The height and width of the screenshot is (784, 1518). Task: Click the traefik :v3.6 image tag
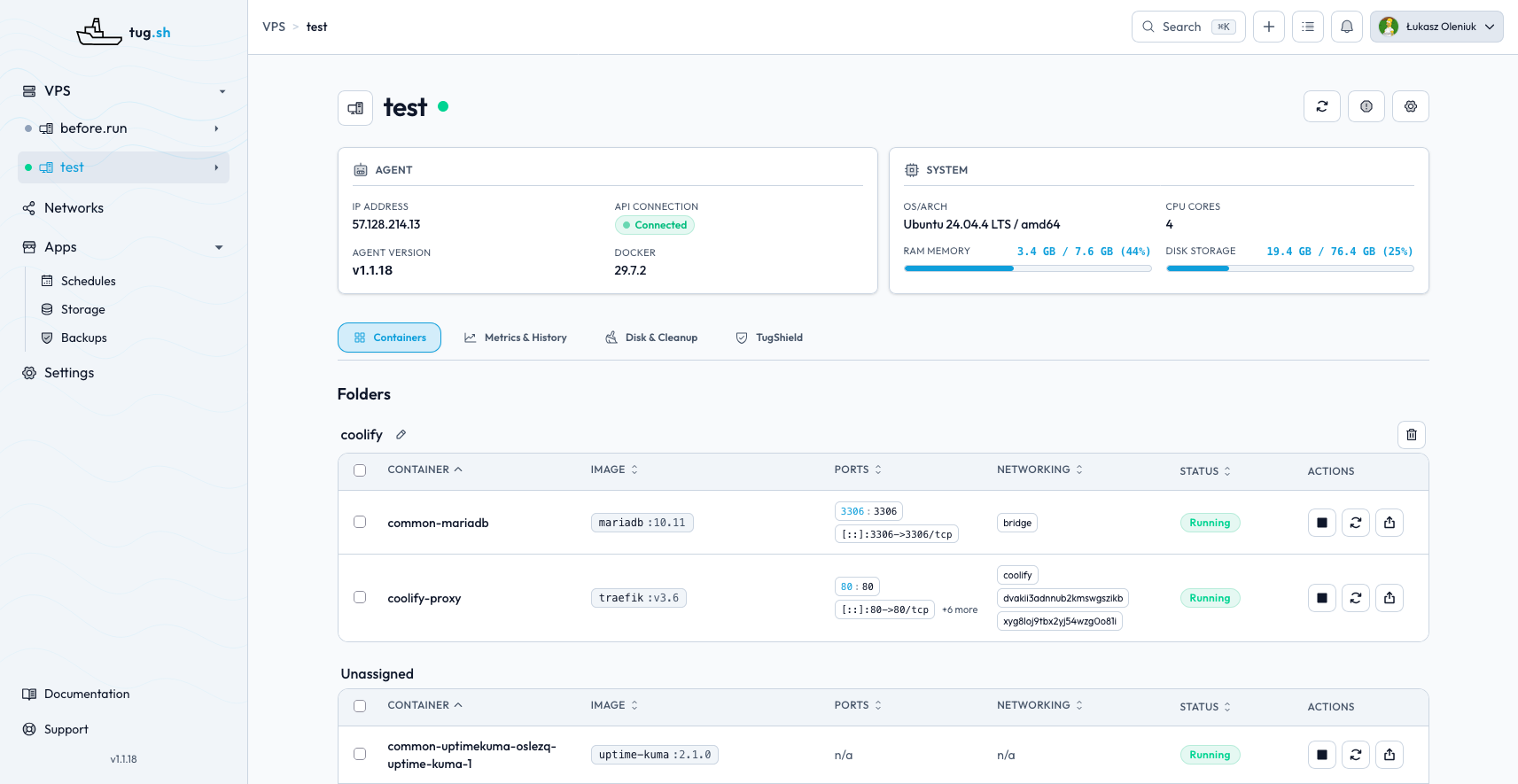[638, 598]
